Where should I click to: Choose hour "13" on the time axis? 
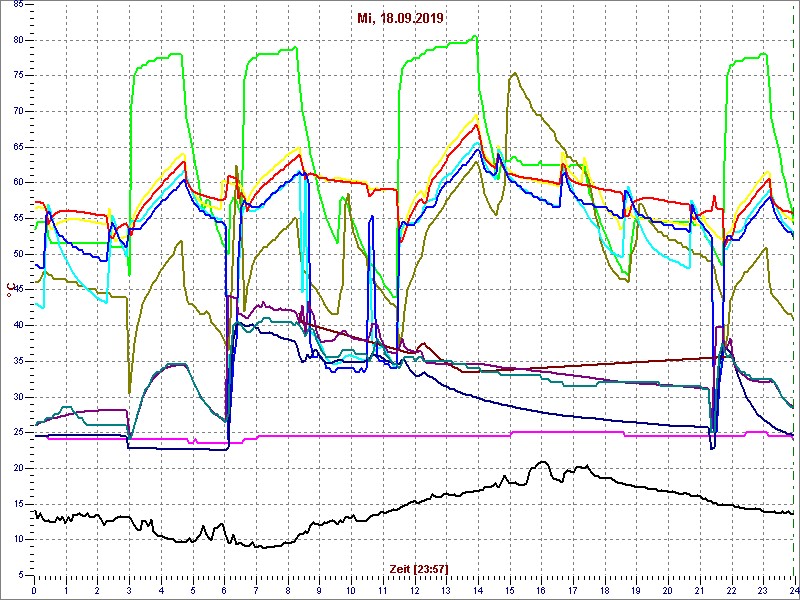(446, 590)
